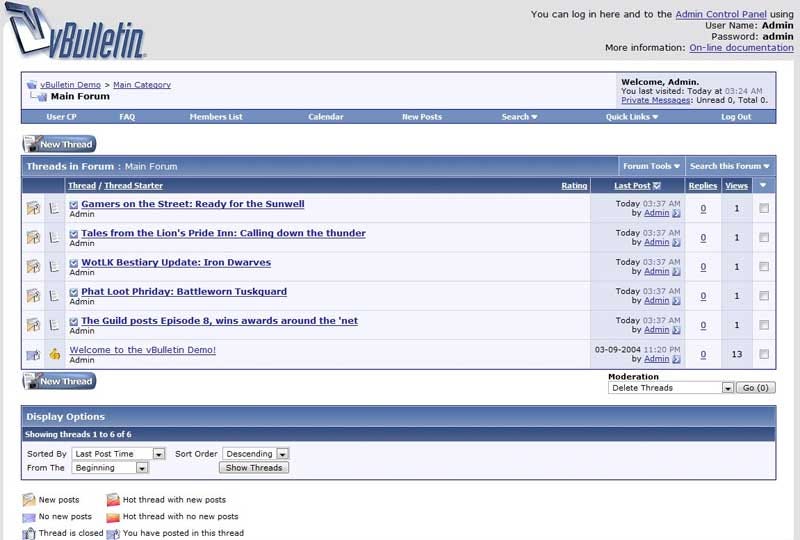The image size is (800, 540).
Task: Click the top New Thread button
Action: tap(59, 144)
